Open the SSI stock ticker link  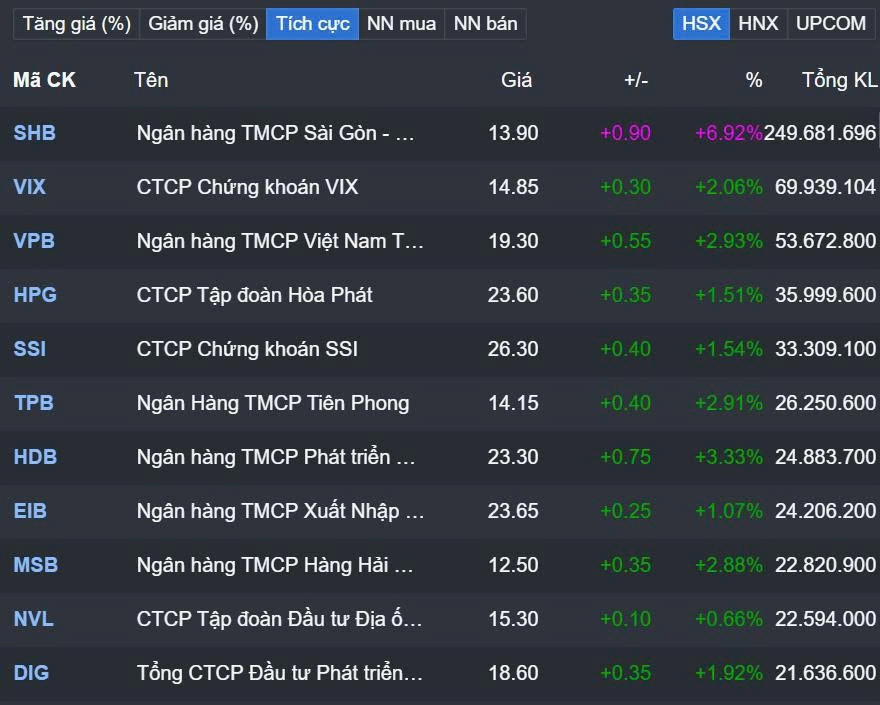click(x=30, y=349)
